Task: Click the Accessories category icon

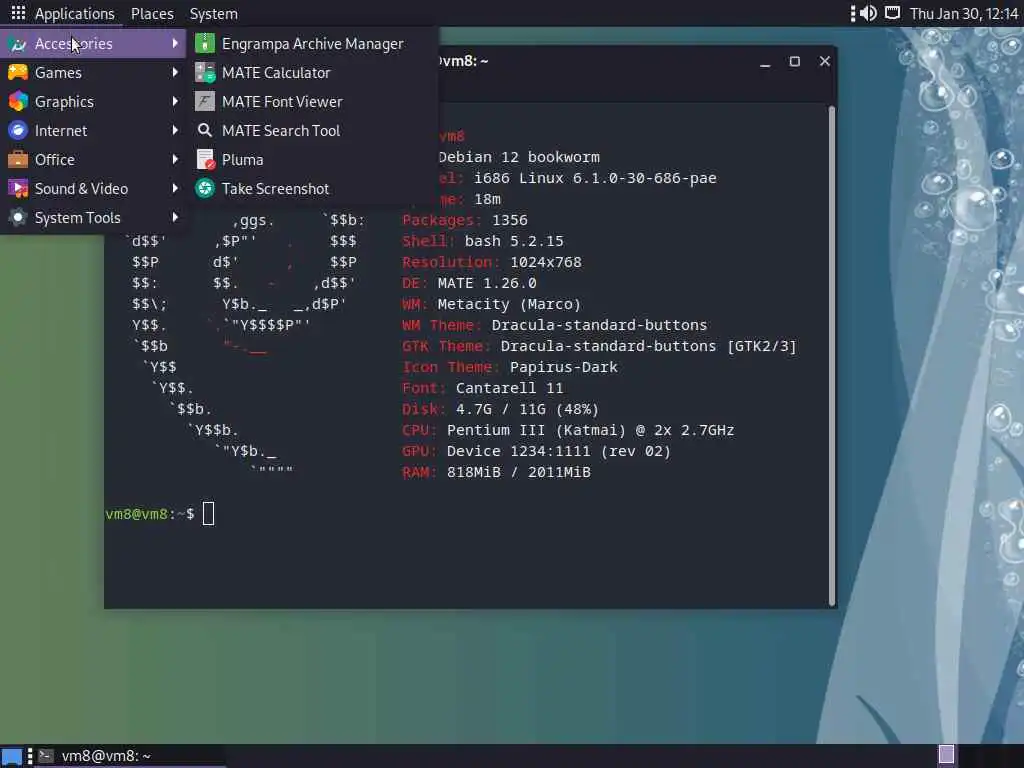Action: tap(18, 44)
